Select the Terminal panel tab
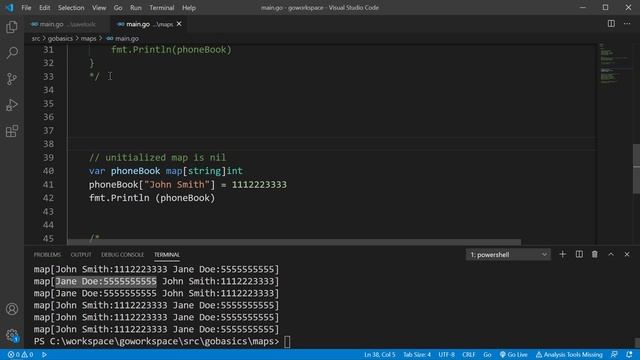 (167, 255)
